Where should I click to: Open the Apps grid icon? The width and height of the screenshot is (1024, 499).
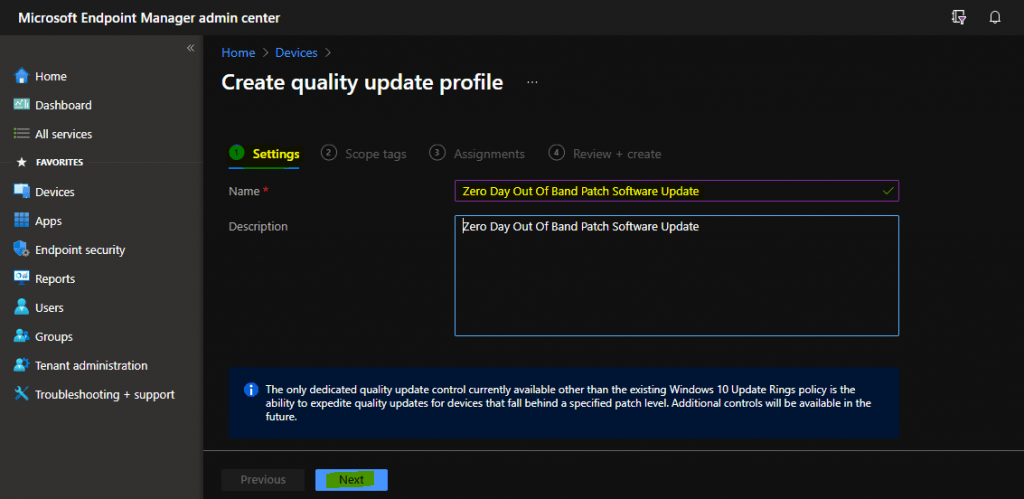22,220
